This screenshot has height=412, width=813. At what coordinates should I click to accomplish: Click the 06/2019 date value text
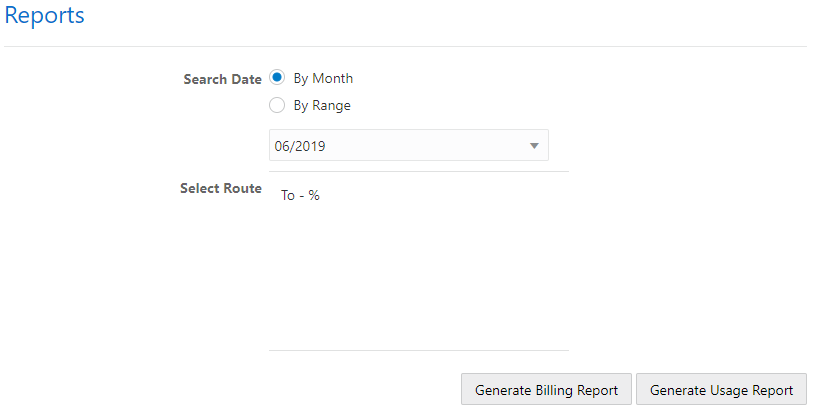[300, 146]
